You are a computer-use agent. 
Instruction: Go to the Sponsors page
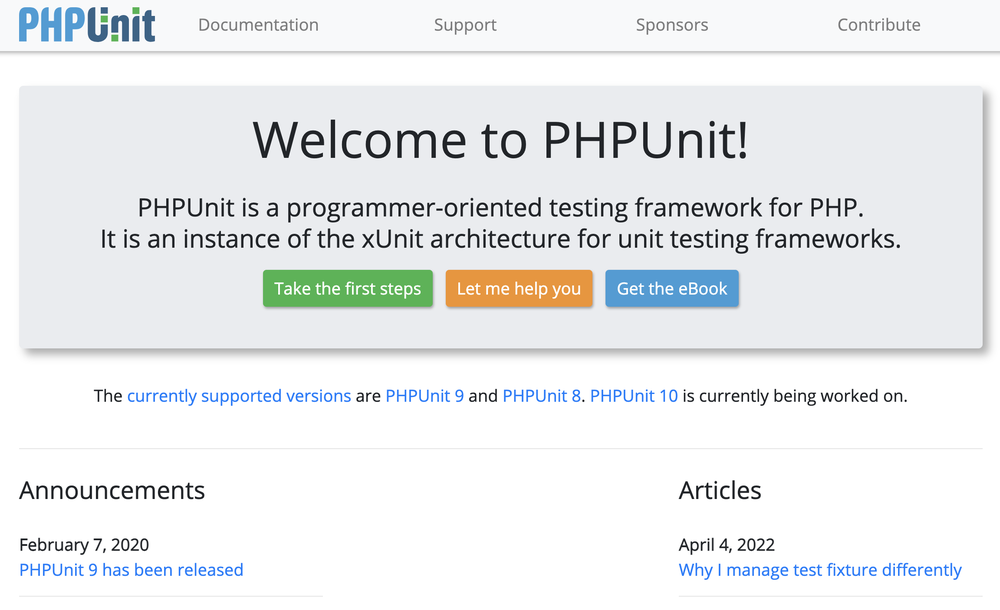tap(672, 25)
